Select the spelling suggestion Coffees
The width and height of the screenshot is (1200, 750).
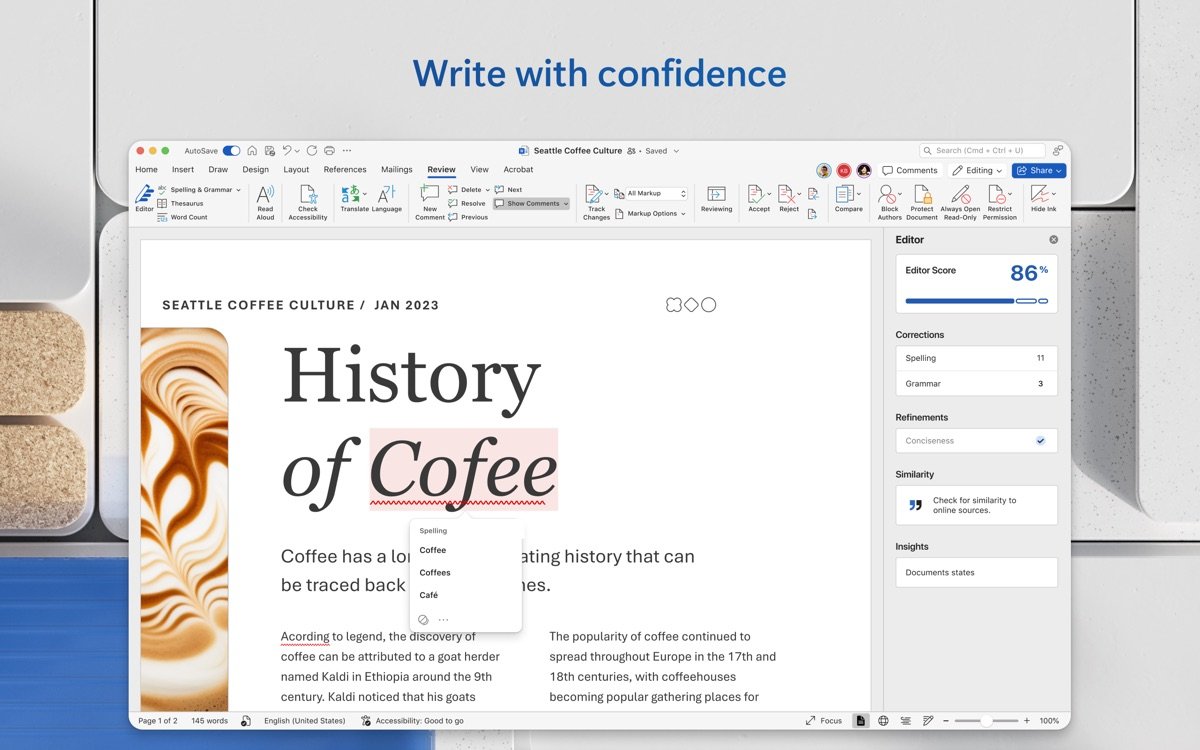pos(435,572)
